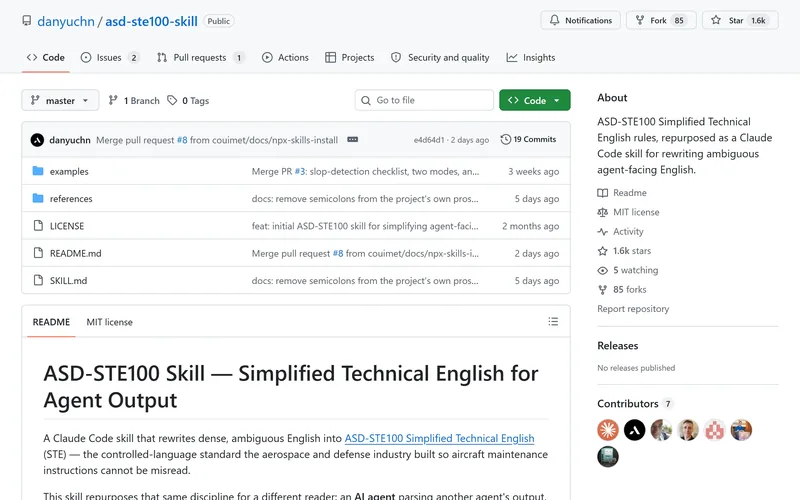Image resolution: width=800 pixels, height=500 pixels.
Task: Focus the Go to file search field
Action: click(424, 100)
